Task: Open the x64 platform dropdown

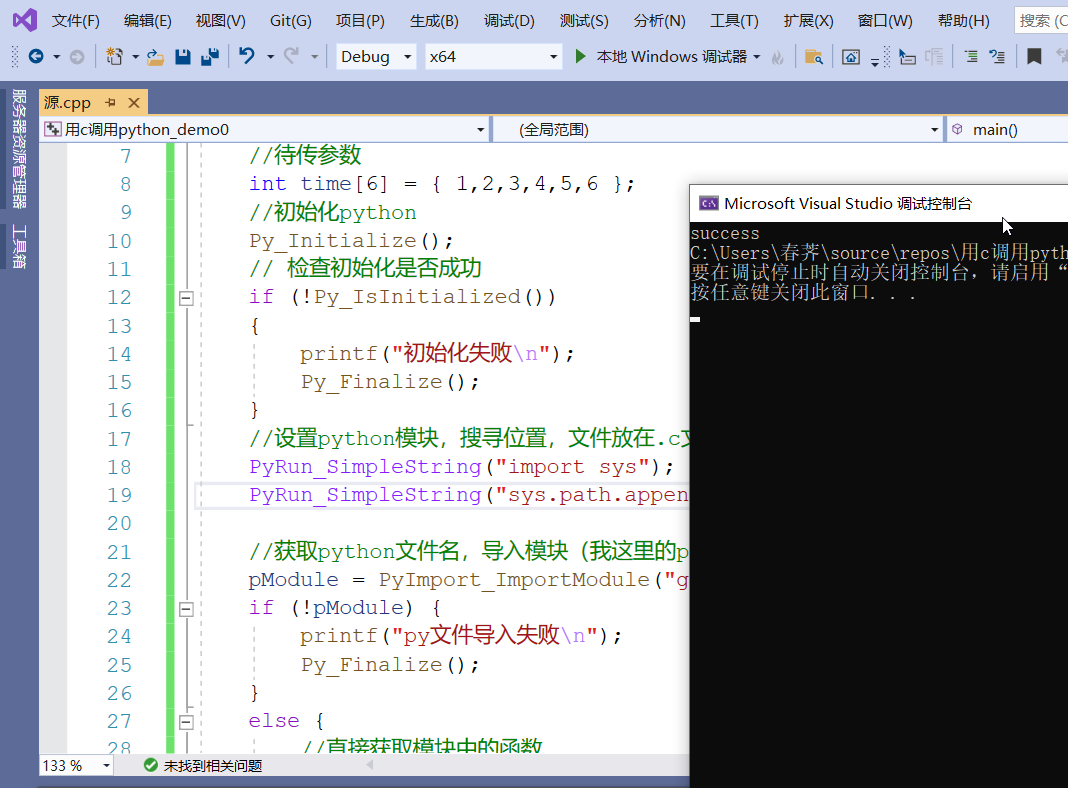Action: (x=493, y=57)
